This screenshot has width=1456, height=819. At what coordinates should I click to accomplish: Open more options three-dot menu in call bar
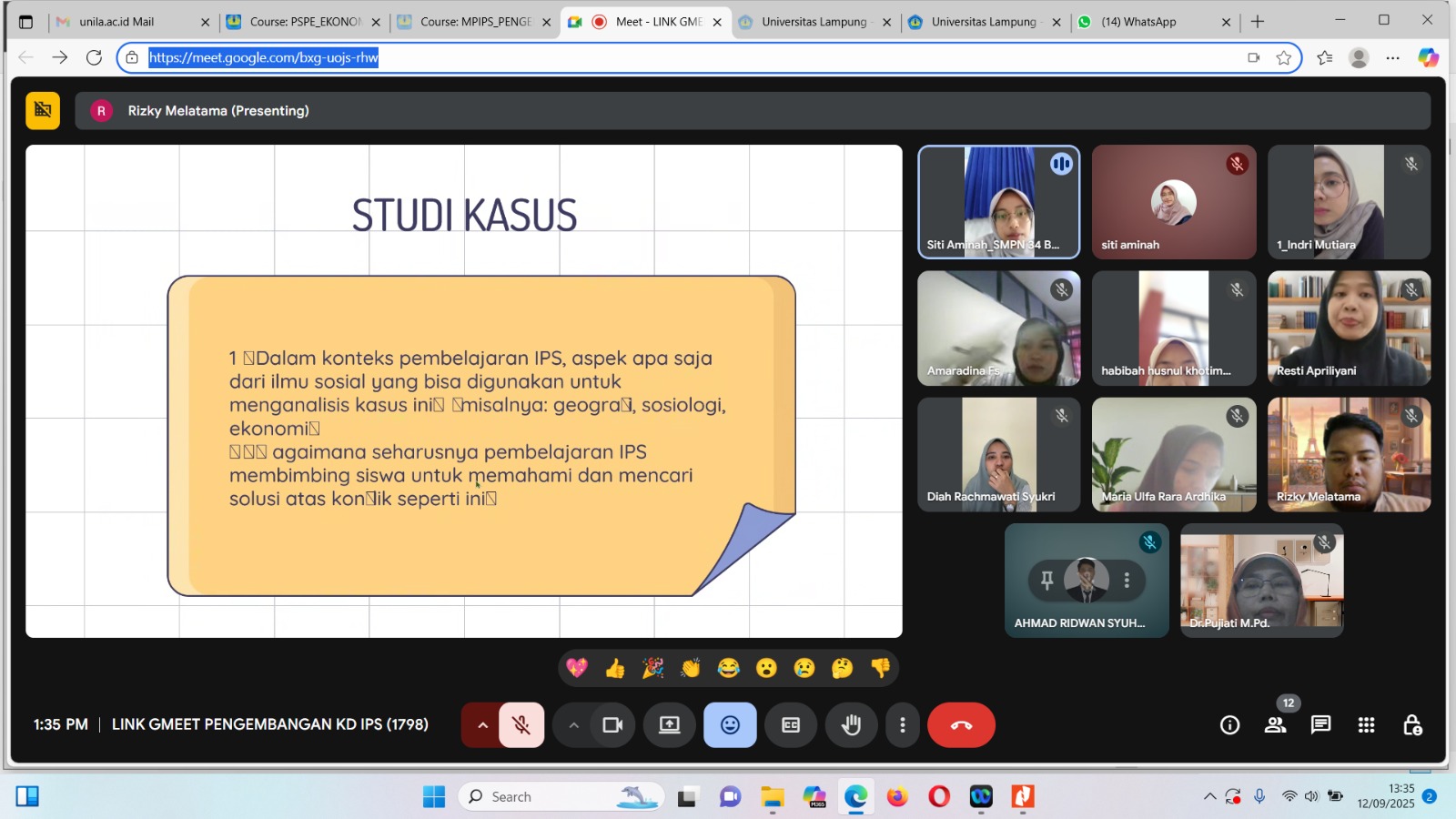[902, 725]
